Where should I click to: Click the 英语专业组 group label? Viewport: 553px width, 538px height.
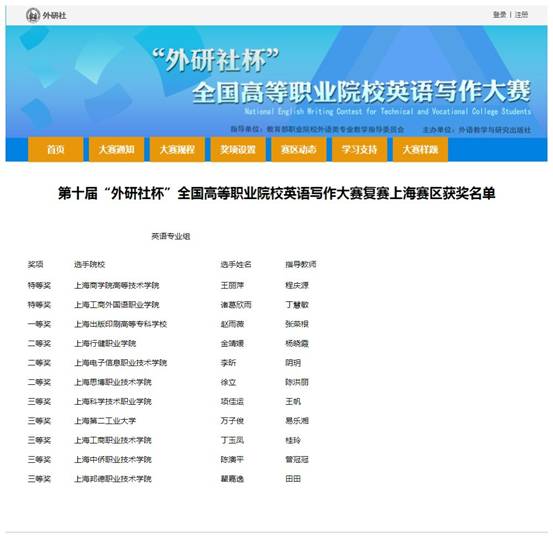(x=171, y=236)
